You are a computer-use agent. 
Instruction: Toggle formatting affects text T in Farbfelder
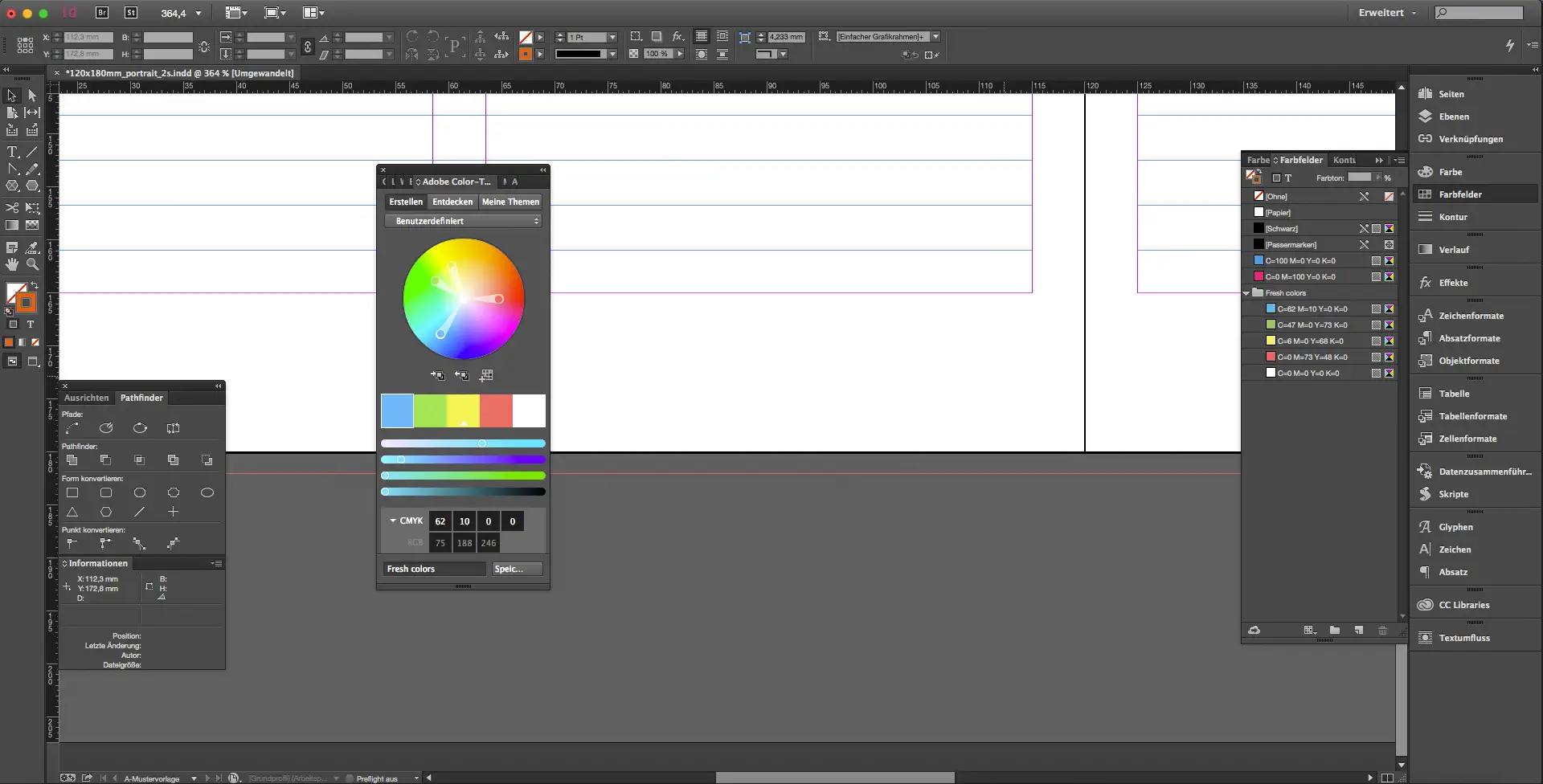[1287, 178]
